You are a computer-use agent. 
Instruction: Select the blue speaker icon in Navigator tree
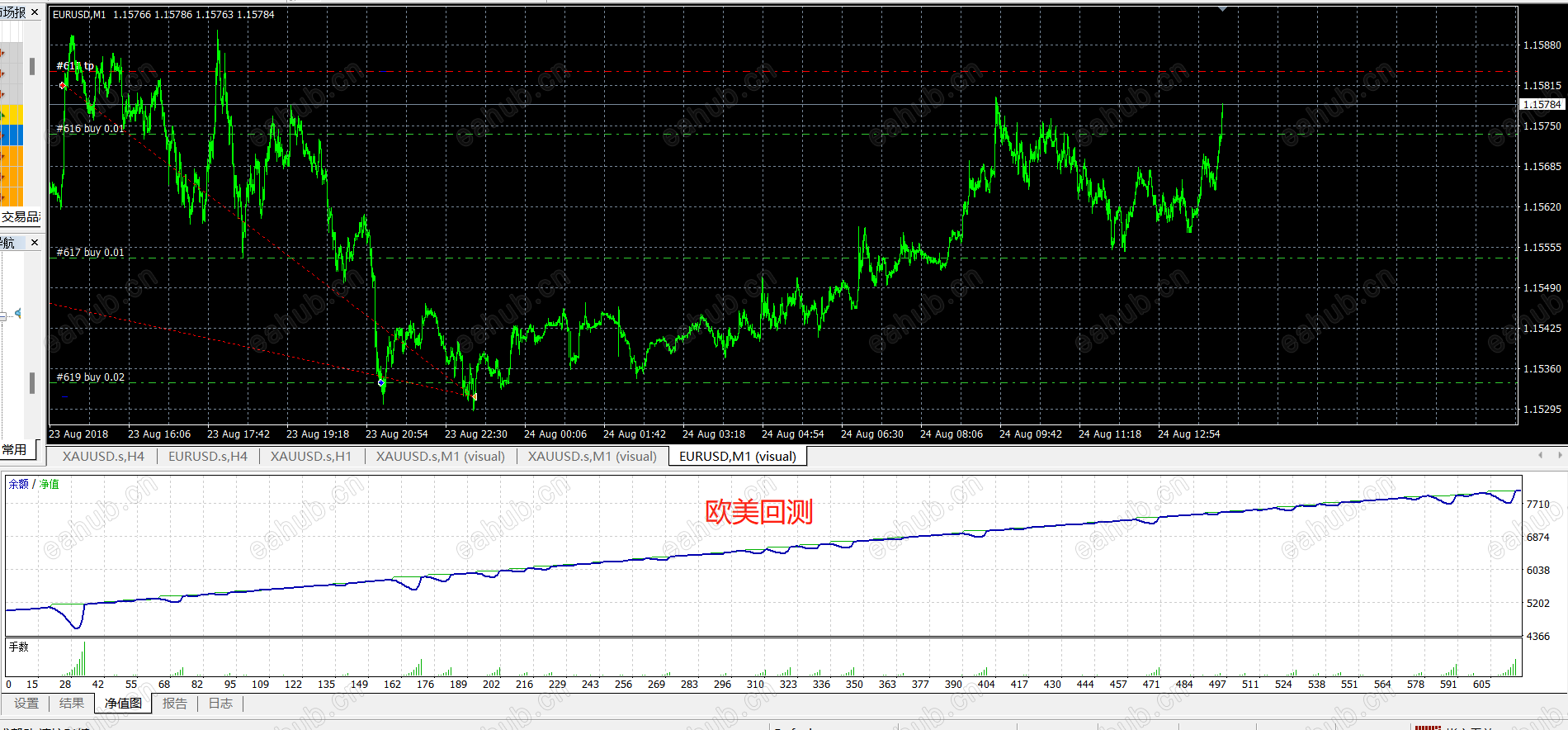point(17,313)
